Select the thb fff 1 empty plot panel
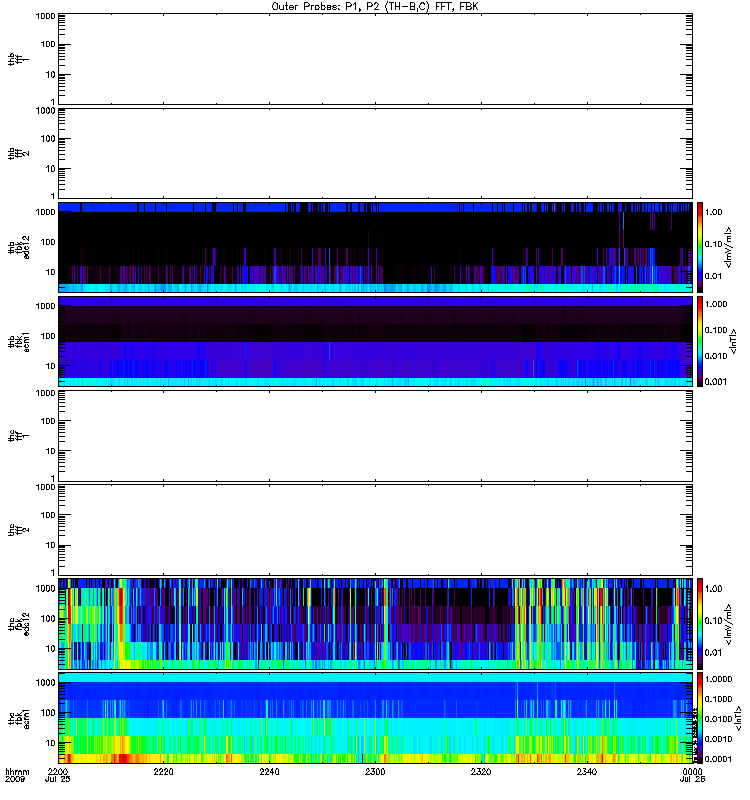750x800 pixels. coord(376,59)
